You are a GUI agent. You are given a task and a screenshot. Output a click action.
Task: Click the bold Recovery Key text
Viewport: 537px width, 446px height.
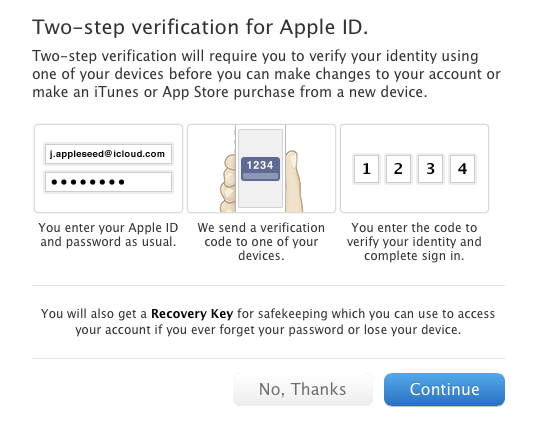[192, 314]
